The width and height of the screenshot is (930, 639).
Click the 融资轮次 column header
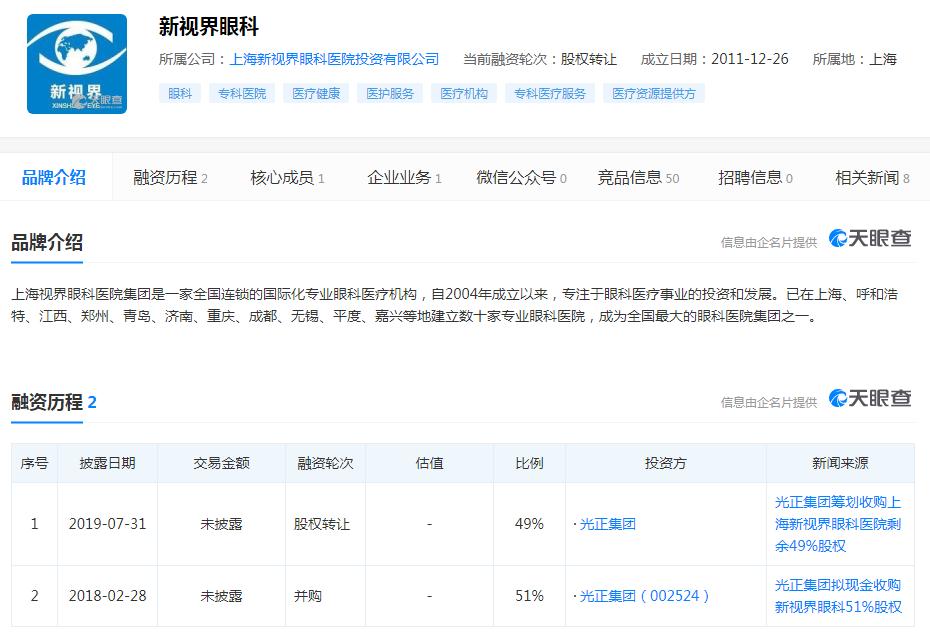325,463
